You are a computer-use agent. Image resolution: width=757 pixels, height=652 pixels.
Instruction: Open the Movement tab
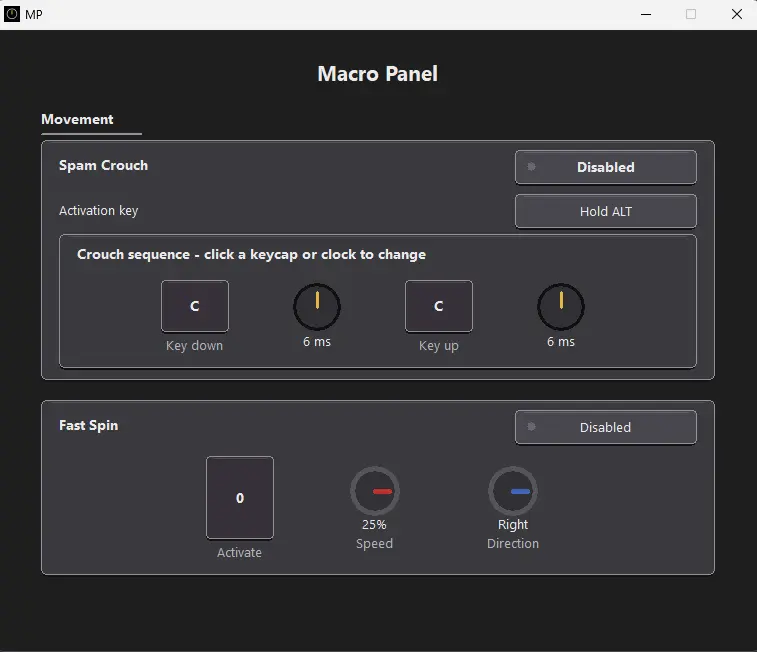[77, 119]
